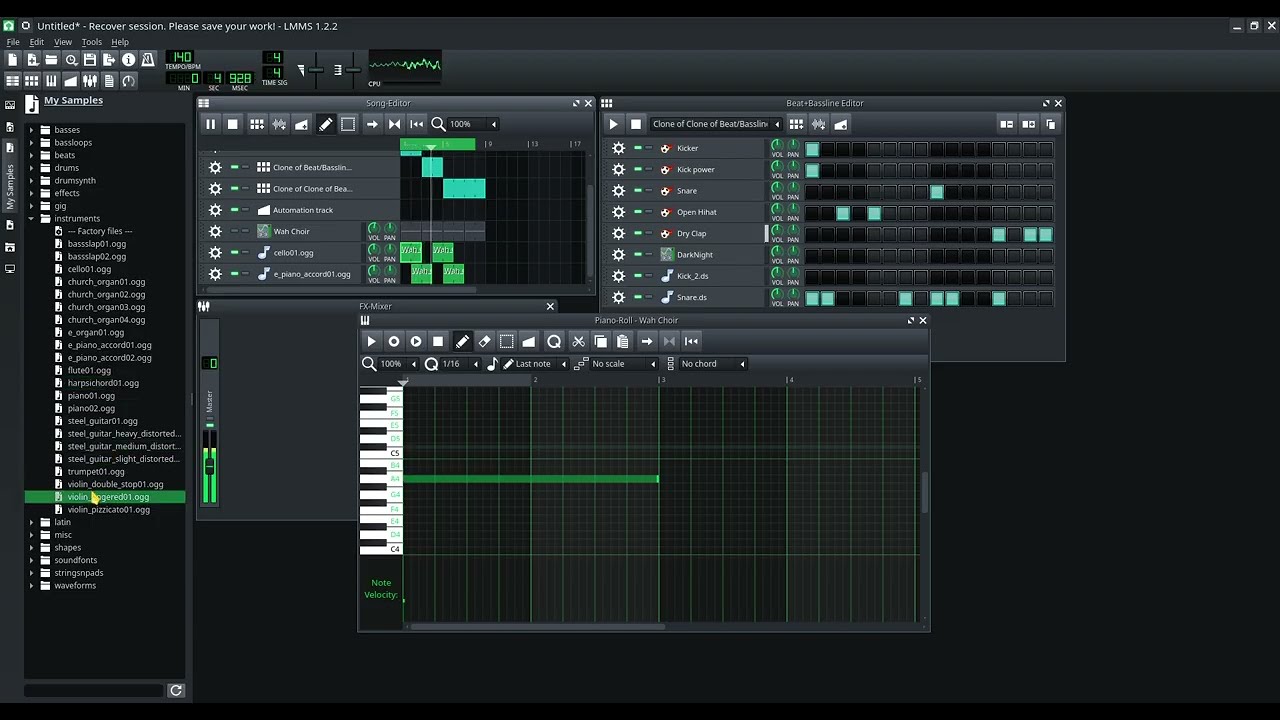Add a beat/bassline in the Beat+Bassline Editor toolbar
1280x720 pixels.
click(x=796, y=124)
